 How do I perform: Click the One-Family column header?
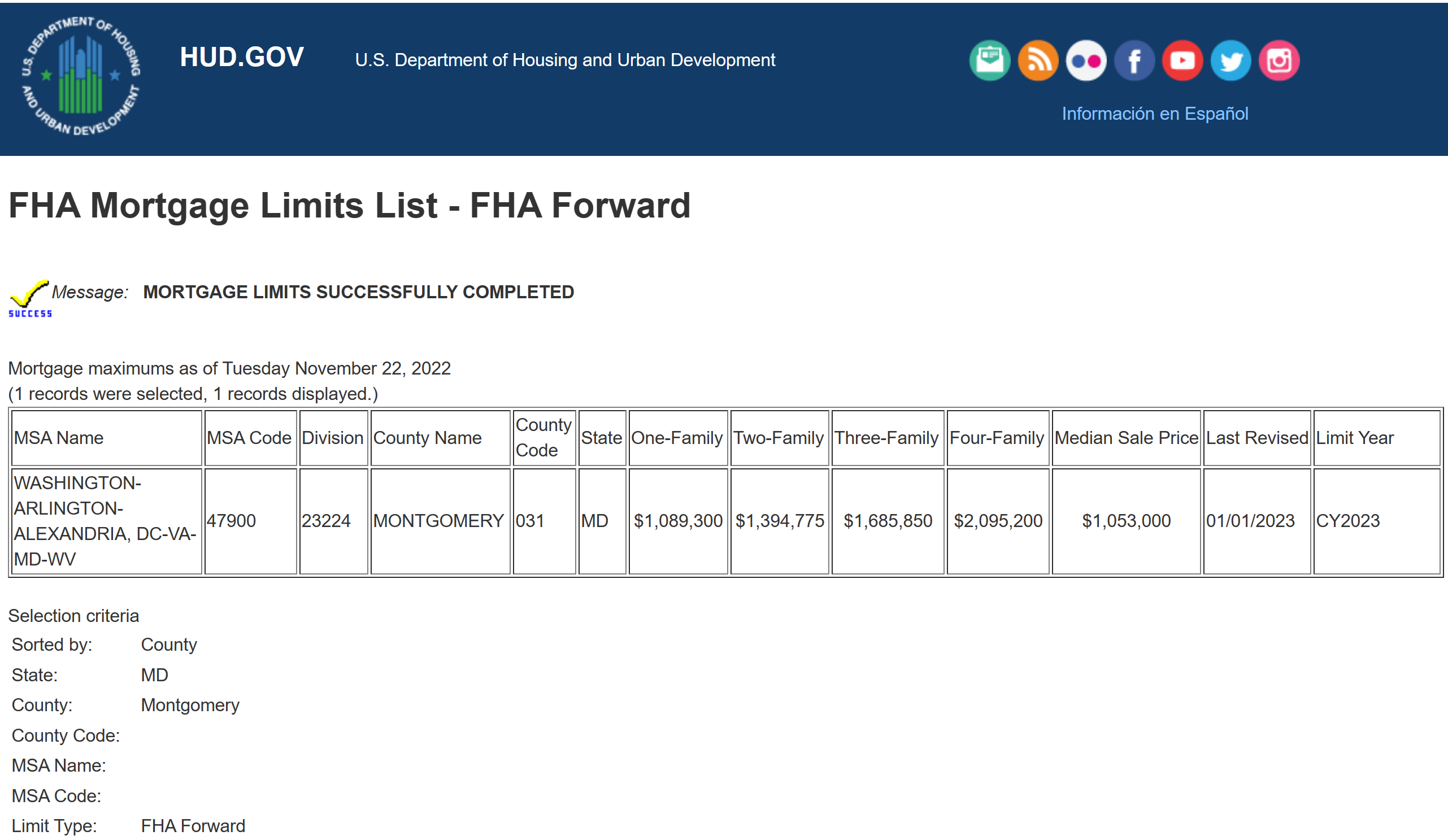[678, 438]
